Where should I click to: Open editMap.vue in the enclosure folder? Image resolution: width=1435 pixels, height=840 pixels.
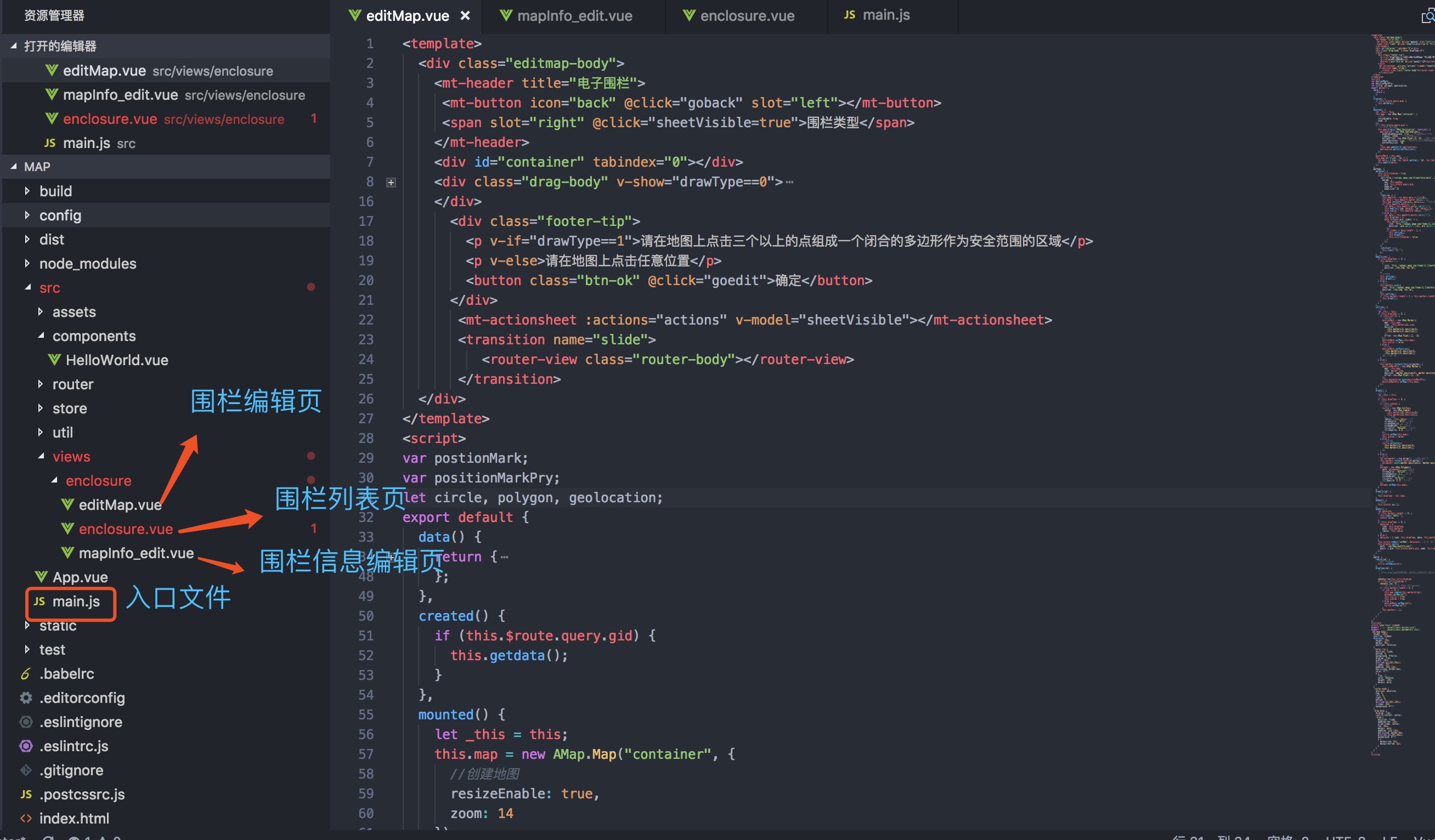(120, 505)
